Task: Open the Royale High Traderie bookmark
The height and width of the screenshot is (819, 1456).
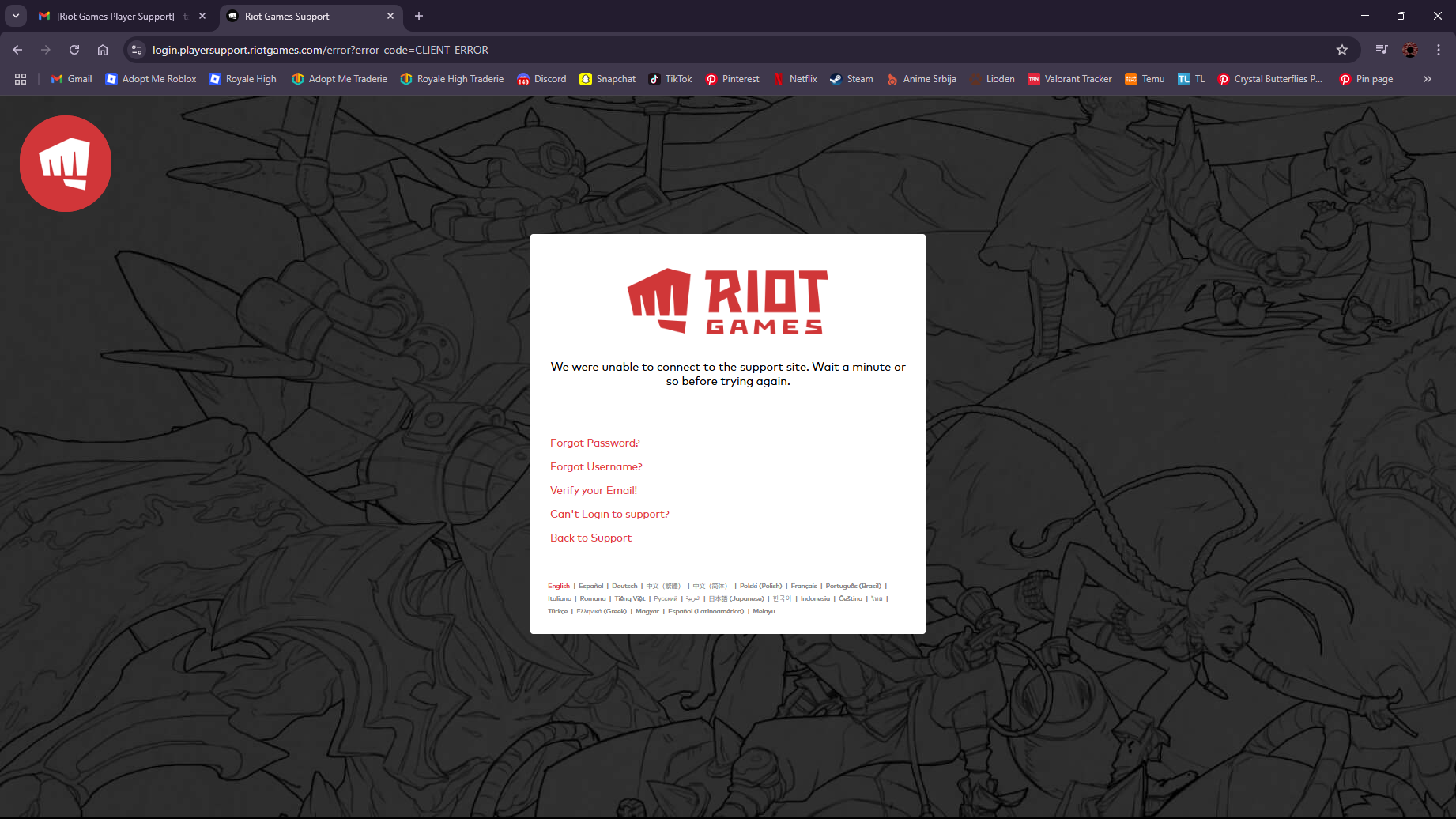Action: coord(452,79)
